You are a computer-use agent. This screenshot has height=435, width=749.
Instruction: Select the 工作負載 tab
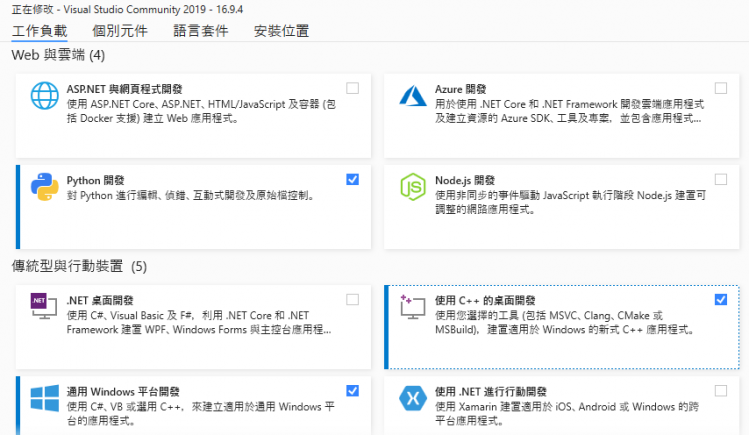38,31
